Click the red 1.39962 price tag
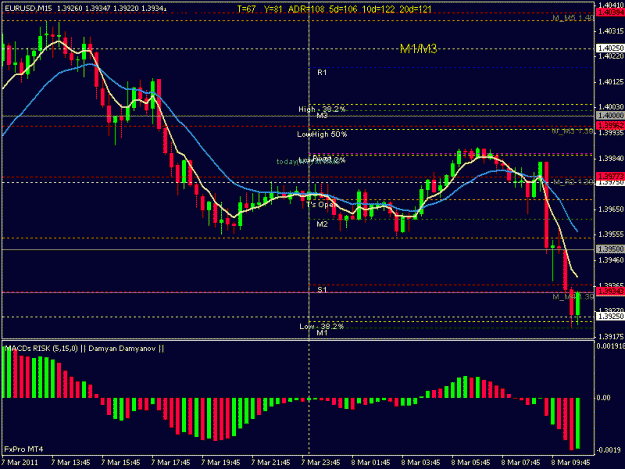 coord(610,126)
